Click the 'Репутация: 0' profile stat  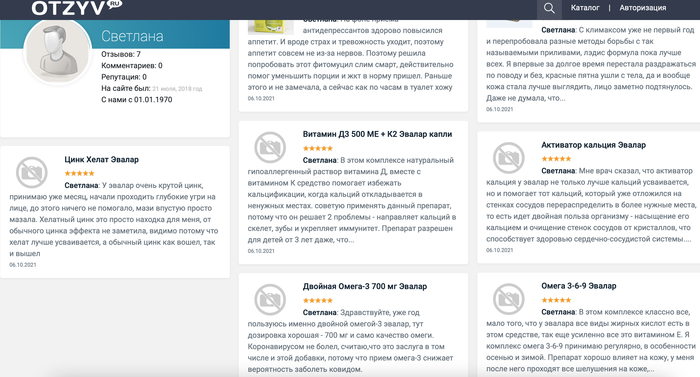(x=124, y=77)
